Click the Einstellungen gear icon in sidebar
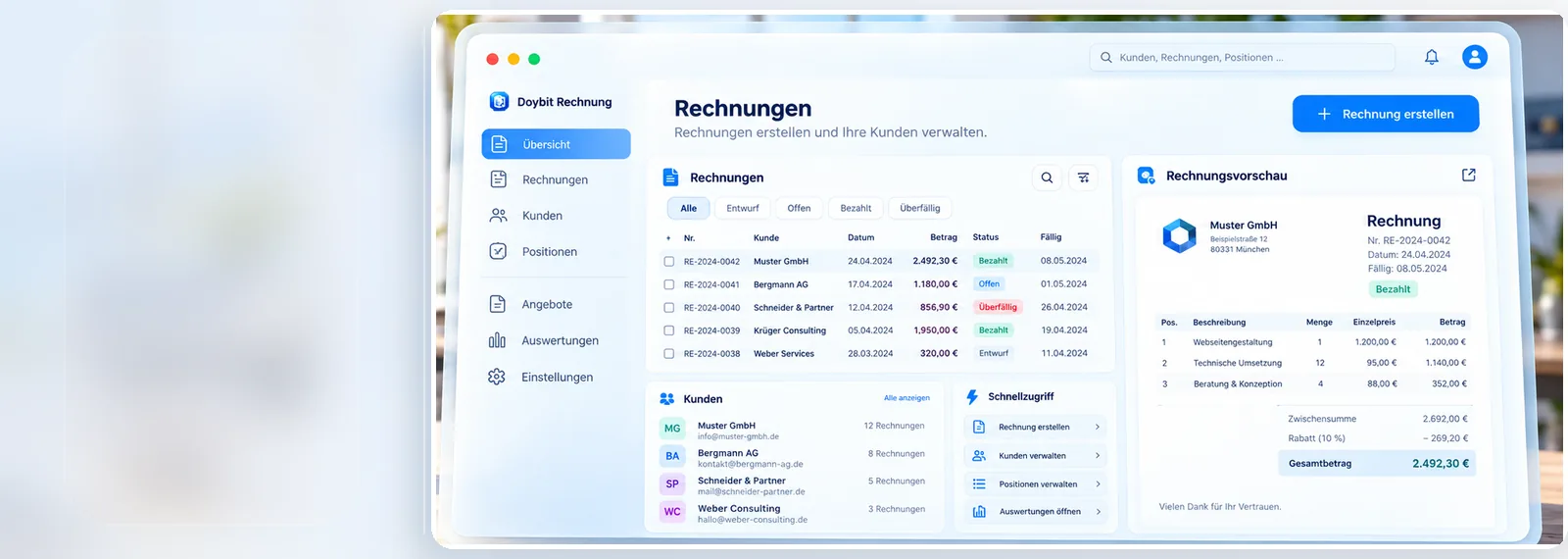The width and height of the screenshot is (1568, 559). tap(497, 377)
